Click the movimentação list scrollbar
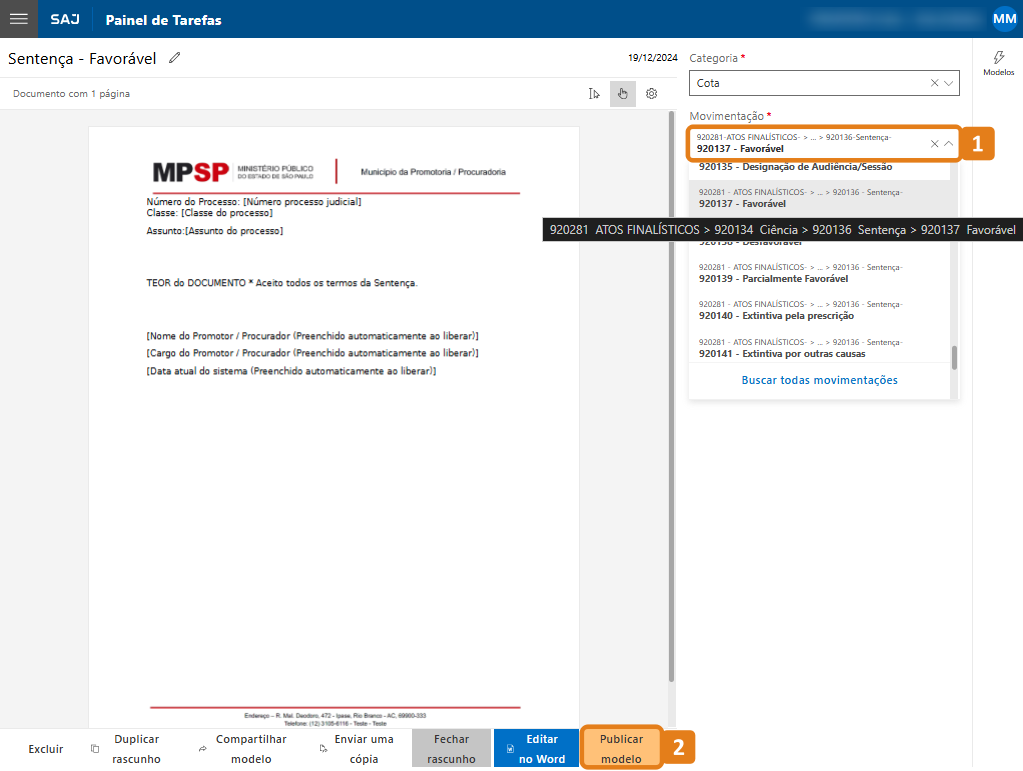This screenshot has width=1023, height=771. [954, 357]
